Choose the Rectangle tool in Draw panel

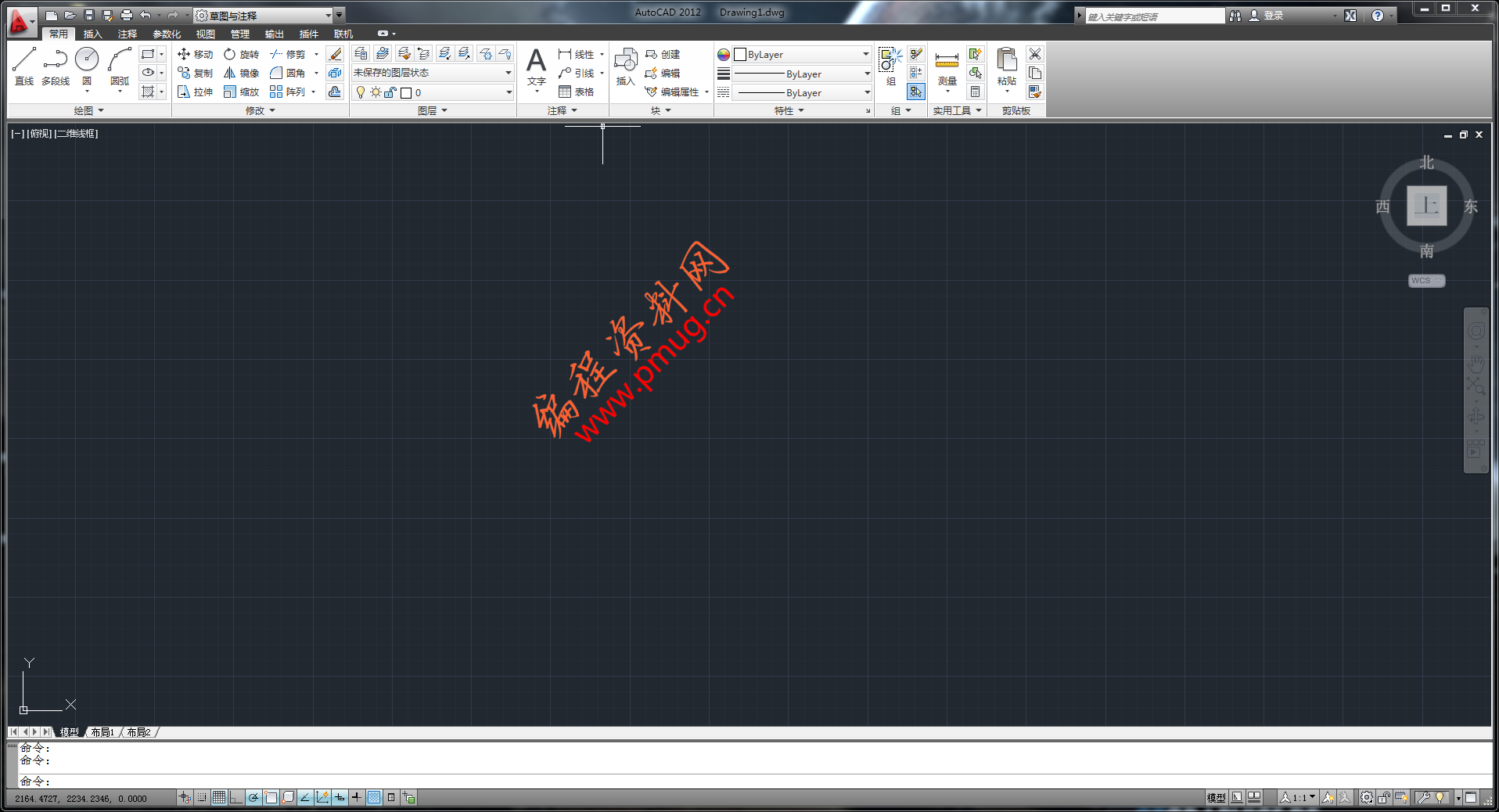coord(147,54)
